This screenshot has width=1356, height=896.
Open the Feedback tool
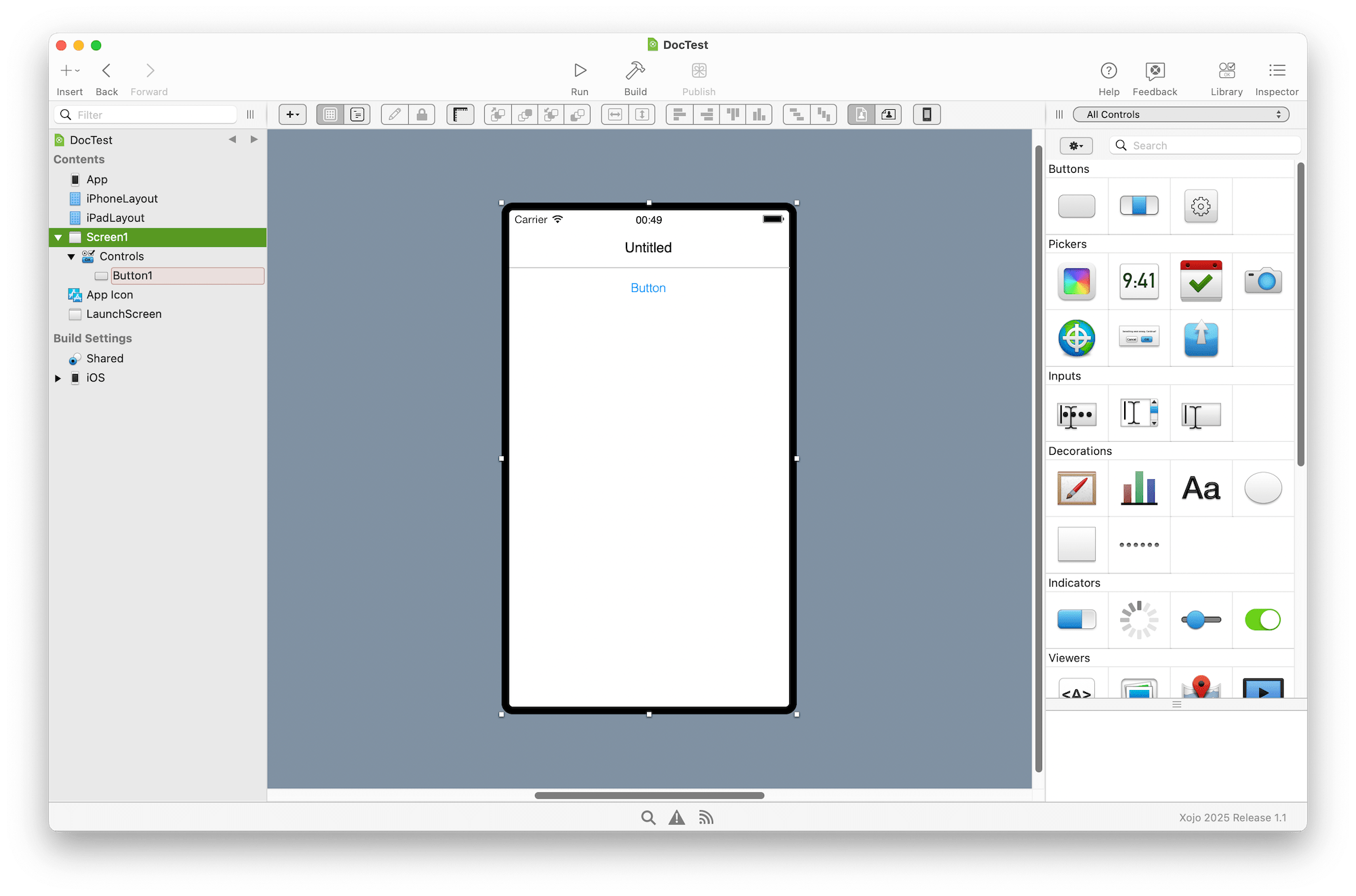coord(1154,77)
